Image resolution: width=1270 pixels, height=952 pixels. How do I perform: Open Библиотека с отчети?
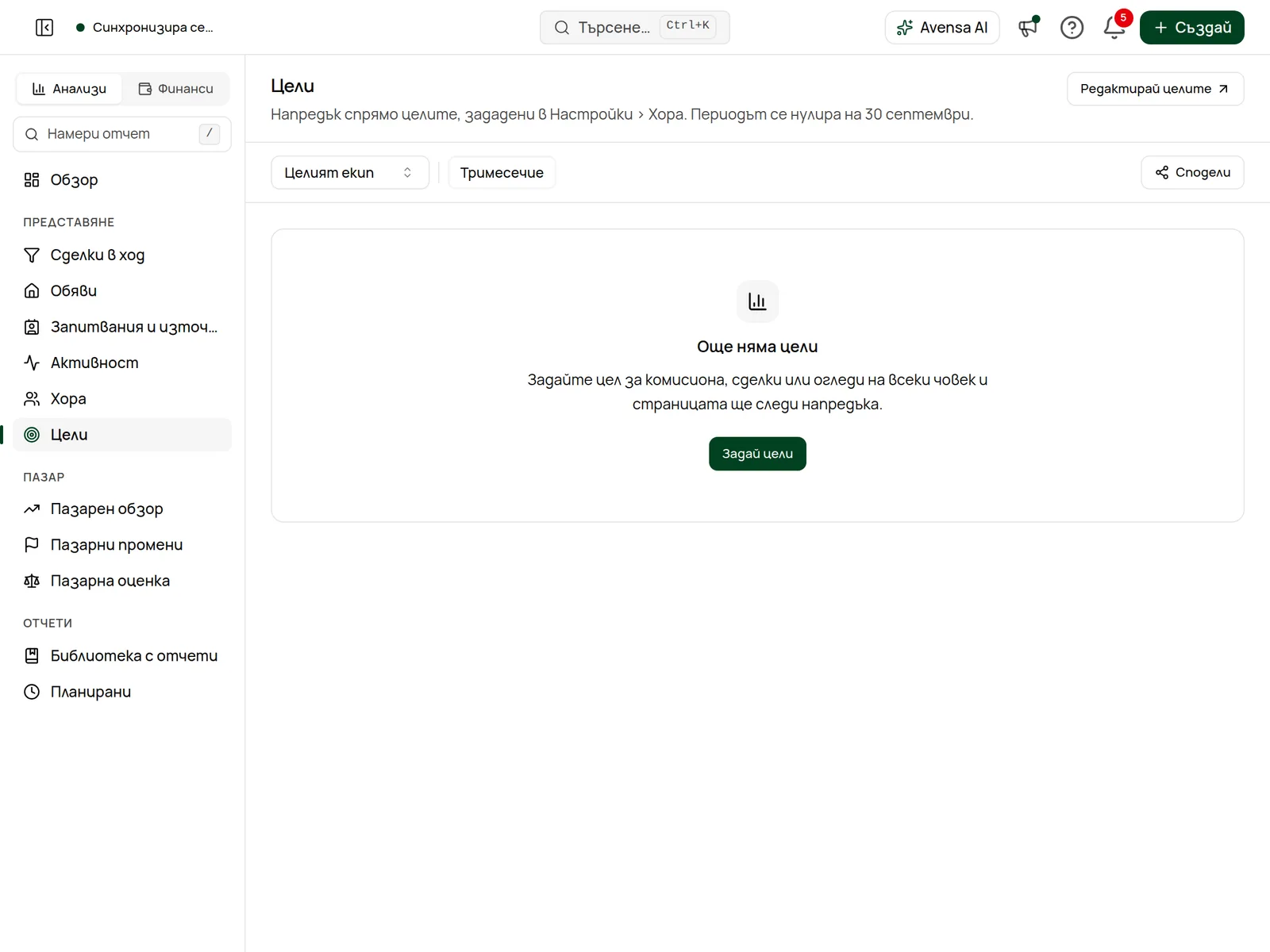coord(122,656)
